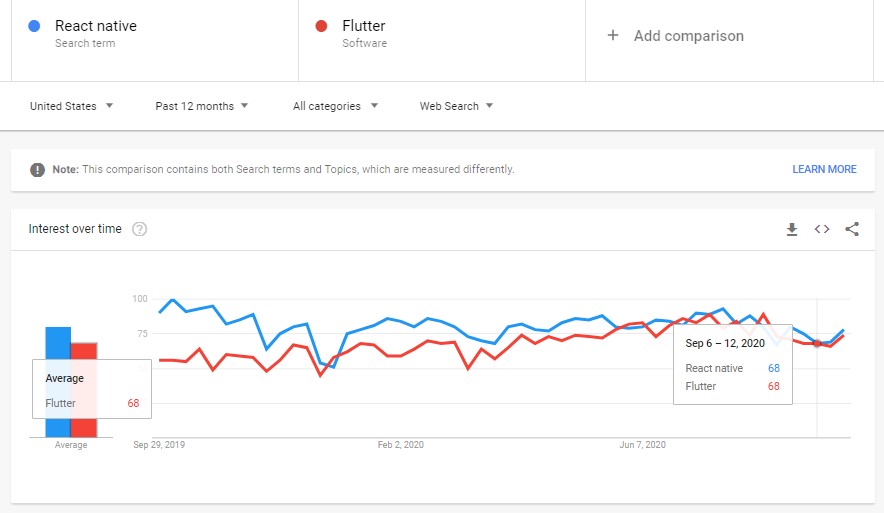Share the Interest over time chart
The height and width of the screenshot is (513, 884).
click(852, 229)
